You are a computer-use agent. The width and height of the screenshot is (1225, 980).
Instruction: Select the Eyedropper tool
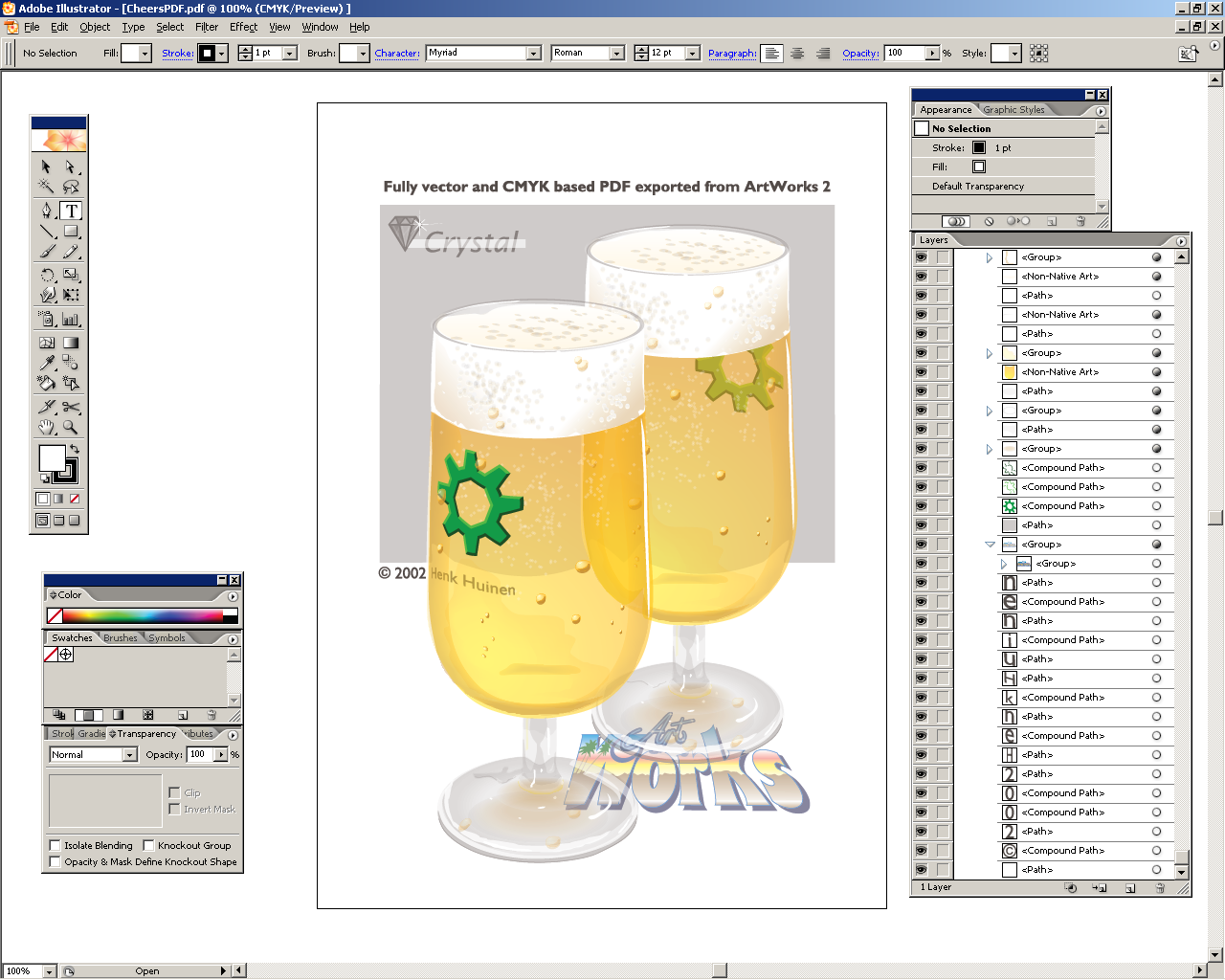(47, 363)
